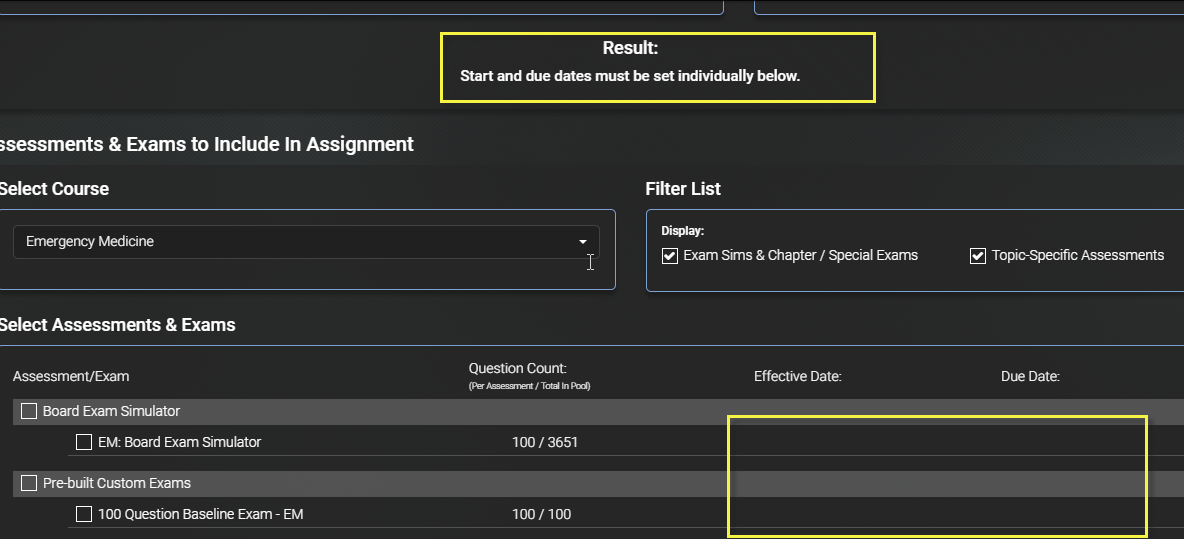Uncheck Exam Sims & Chapter / Special Exams
1184x539 pixels.
pyautogui.click(x=670, y=256)
